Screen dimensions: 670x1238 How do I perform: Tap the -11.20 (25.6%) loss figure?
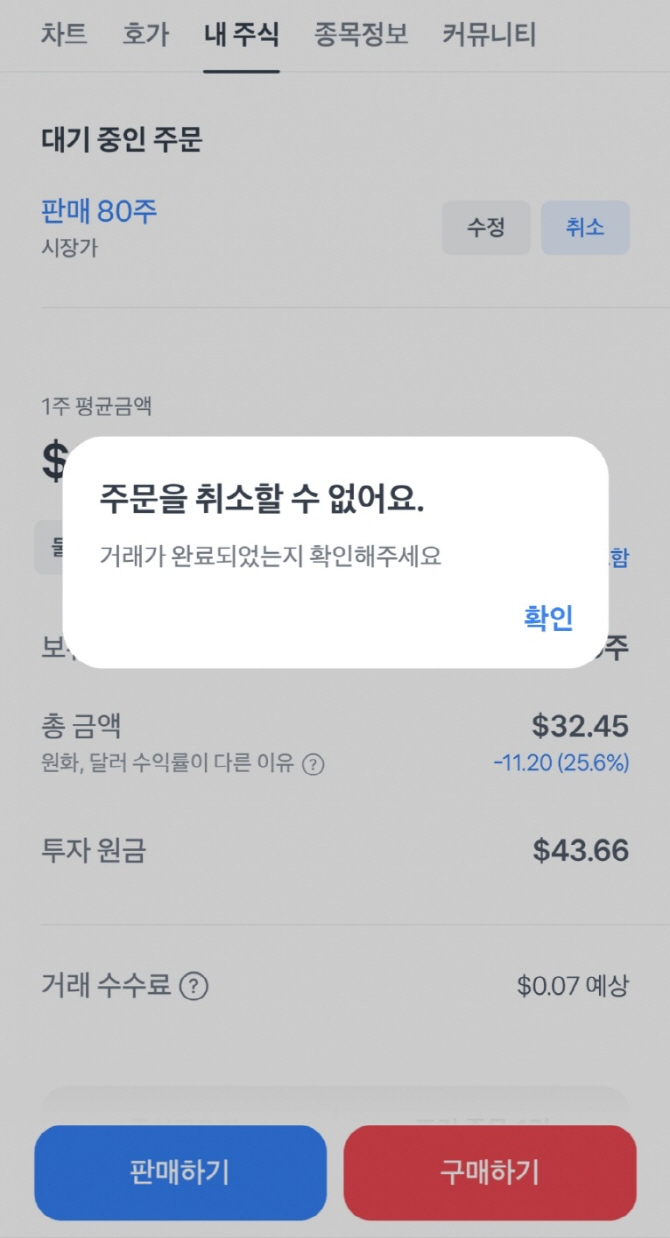pos(560,764)
